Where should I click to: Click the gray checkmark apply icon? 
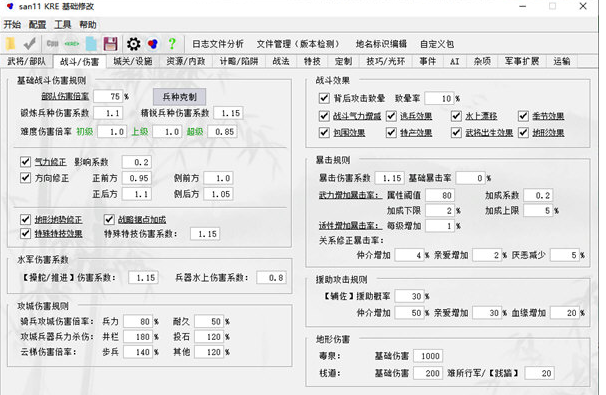tap(30, 44)
